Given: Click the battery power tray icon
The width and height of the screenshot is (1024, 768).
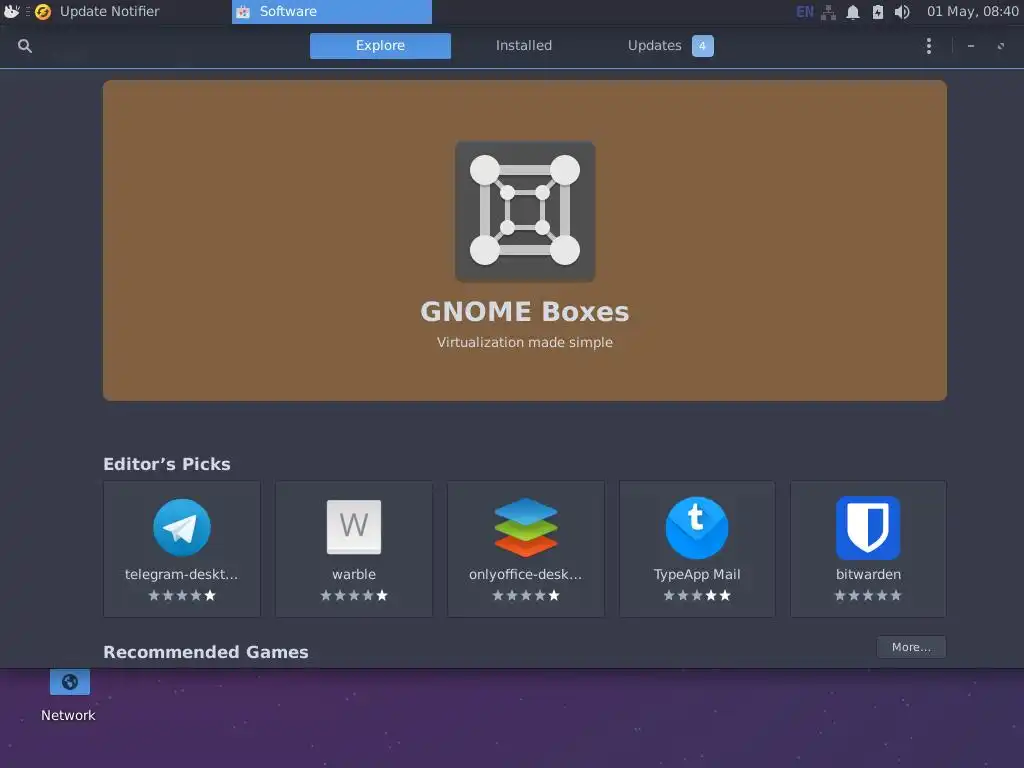Looking at the screenshot, I should pos(878,12).
